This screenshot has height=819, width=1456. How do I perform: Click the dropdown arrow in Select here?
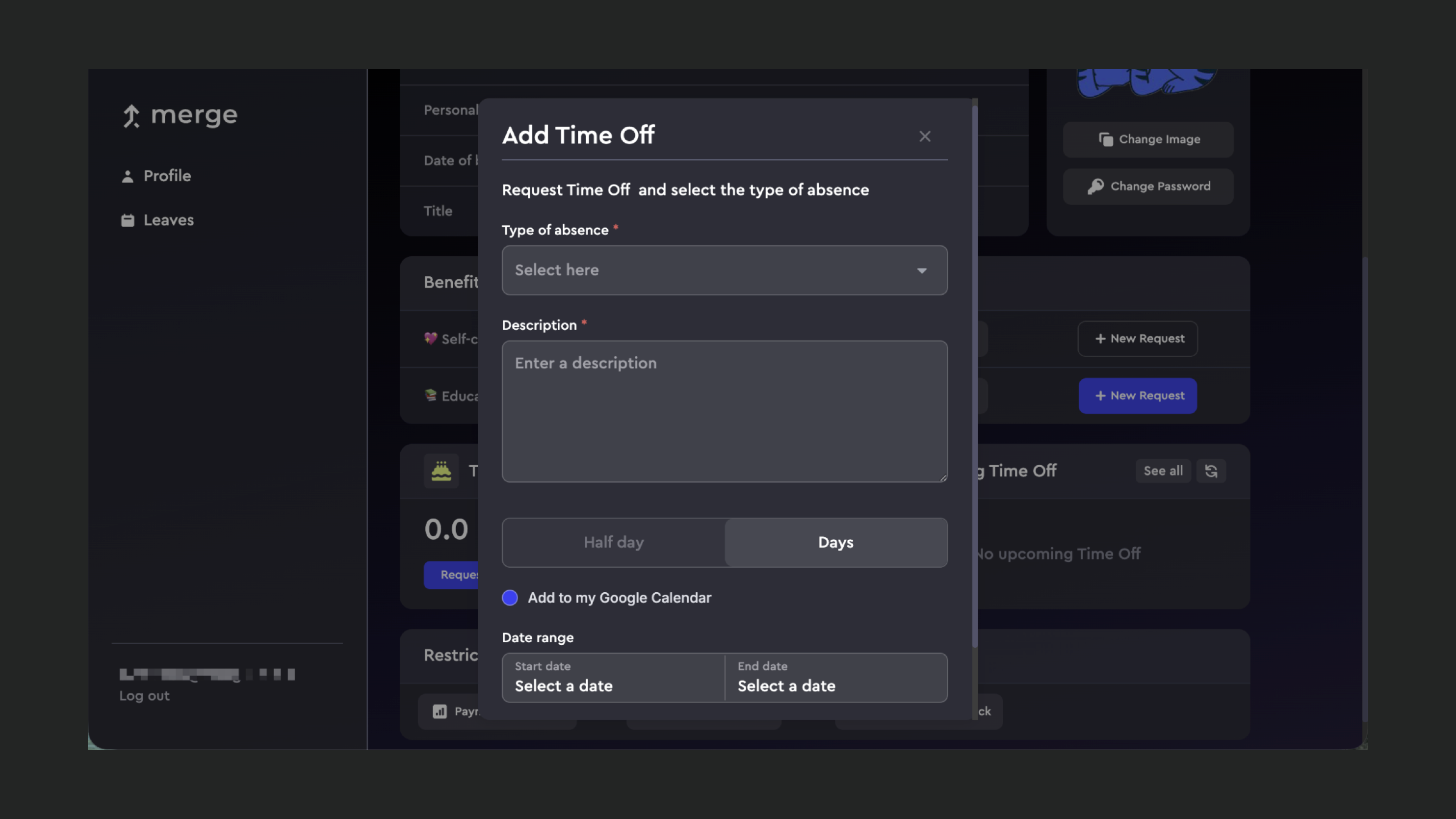click(922, 271)
